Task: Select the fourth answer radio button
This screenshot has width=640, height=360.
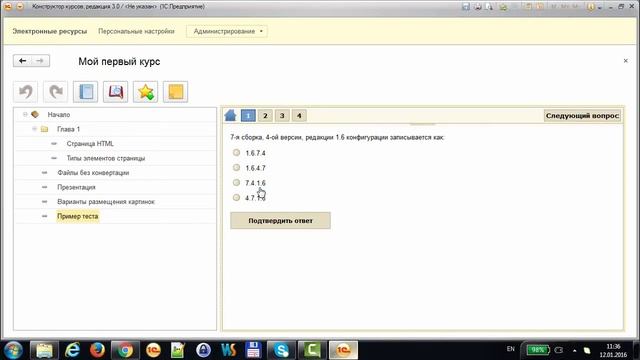Action: click(x=236, y=198)
